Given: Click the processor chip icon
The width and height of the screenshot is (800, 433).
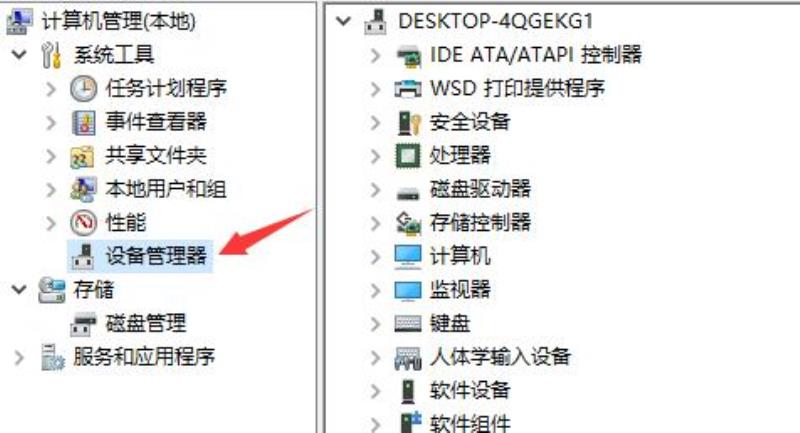Looking at the screenshot, I should click(x=408, y=156).
